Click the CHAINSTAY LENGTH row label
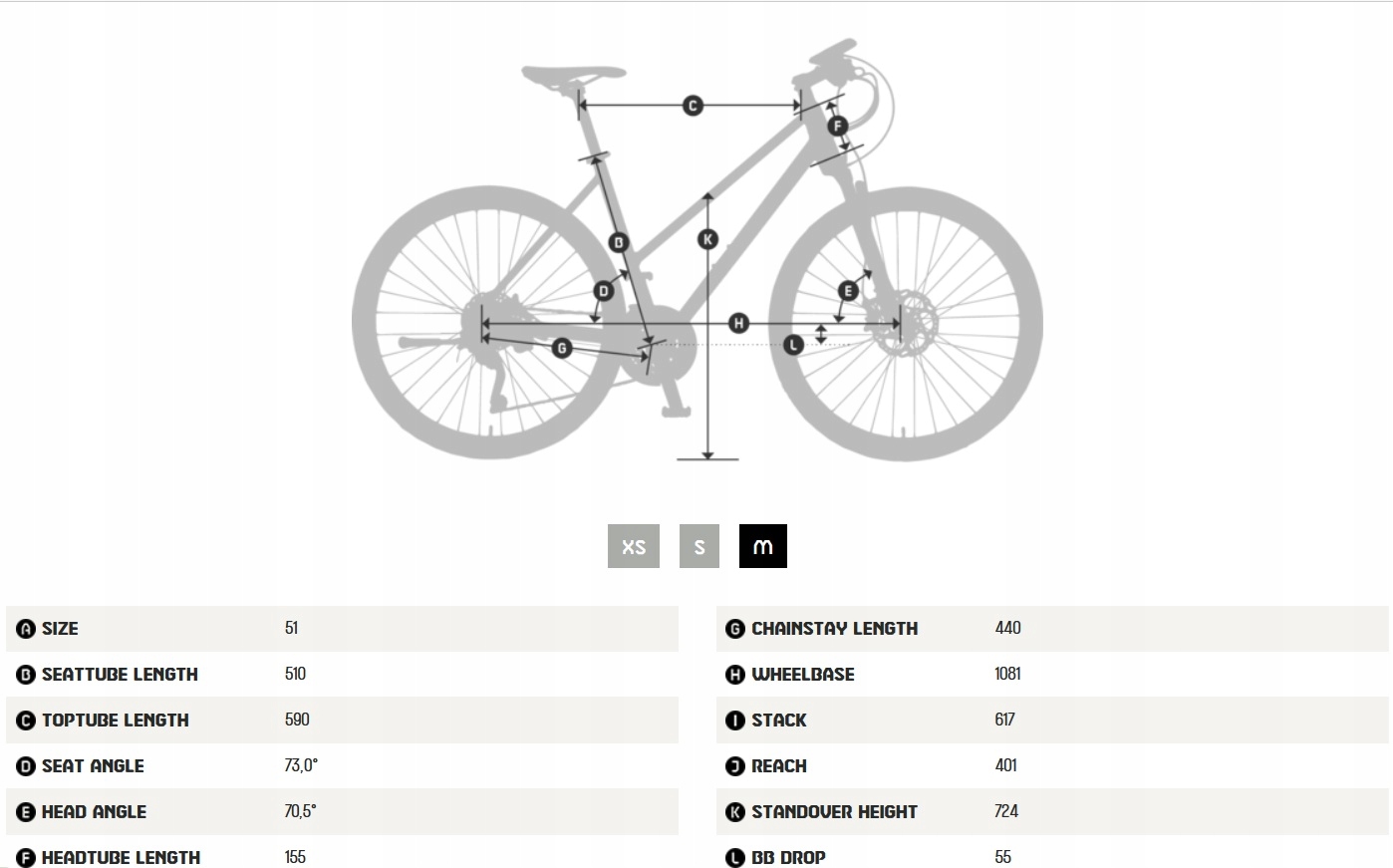The height and width of the screenshot is (868, 1393). [834, 629]
